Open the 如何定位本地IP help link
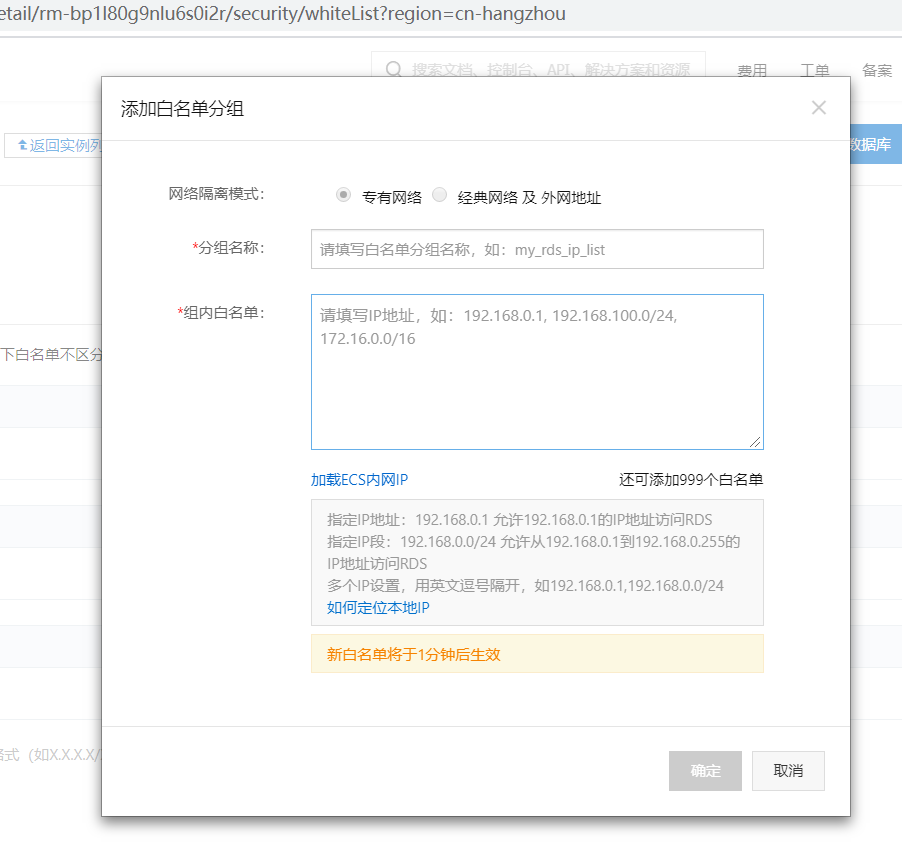The height and width of the screenshot is (854, 902). click(x=377, y=607)
